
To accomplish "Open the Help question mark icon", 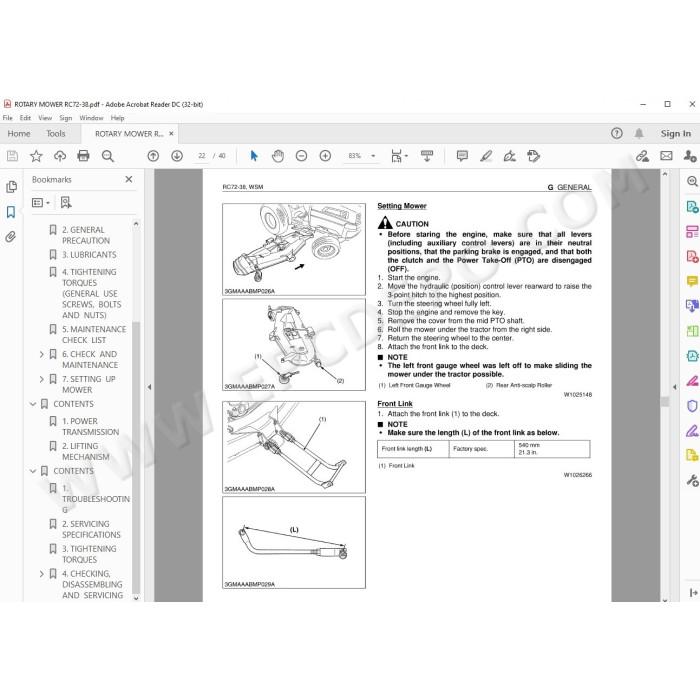I will [617, 133].
